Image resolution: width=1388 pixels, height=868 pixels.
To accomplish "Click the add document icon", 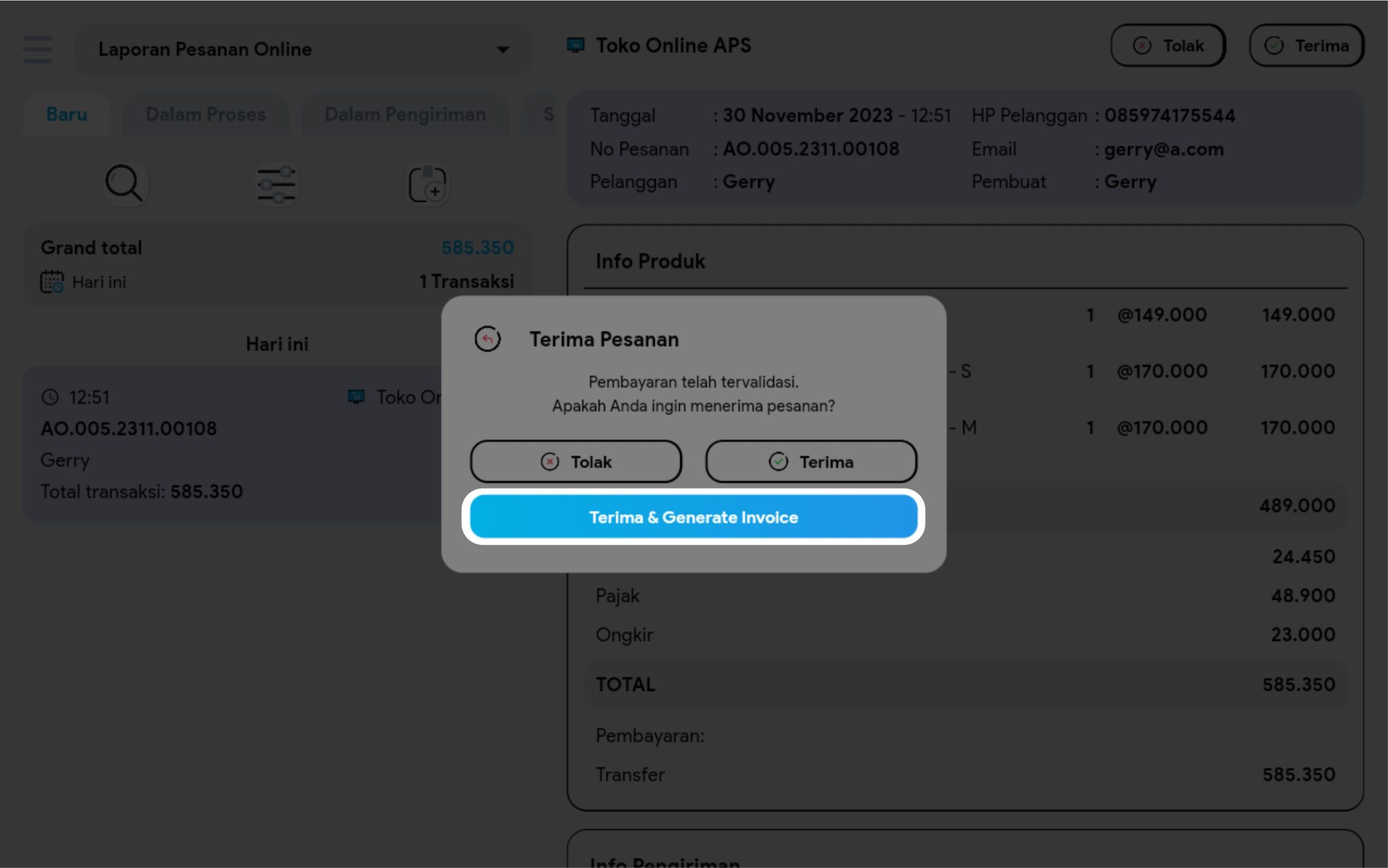I will (x=428, y=185).
